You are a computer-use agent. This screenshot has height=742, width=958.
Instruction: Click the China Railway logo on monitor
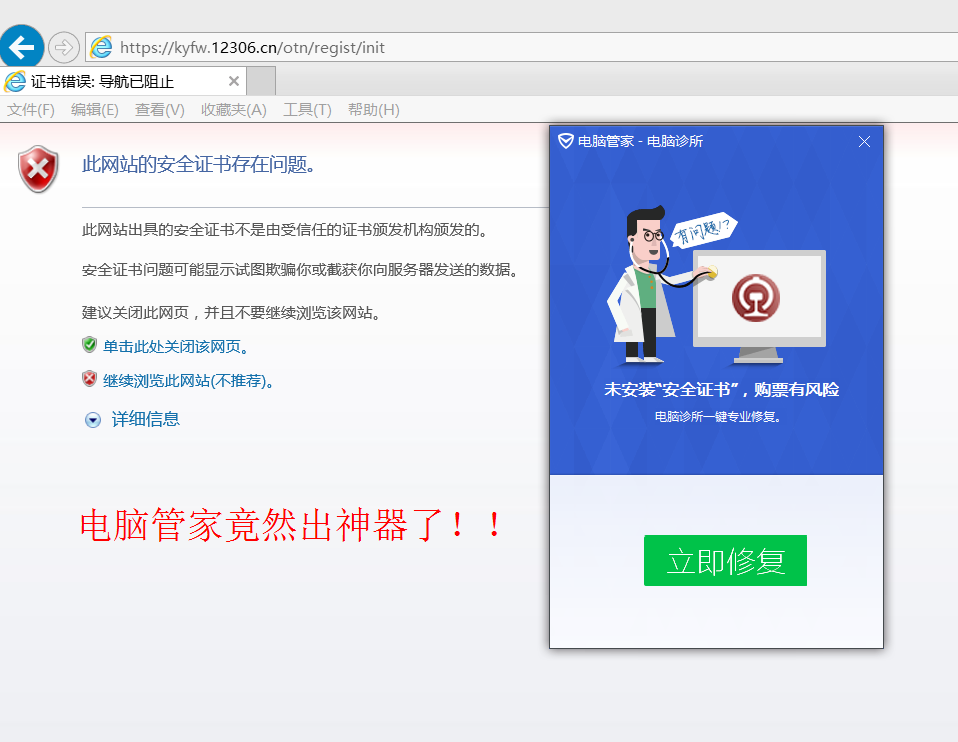(756, 298)
